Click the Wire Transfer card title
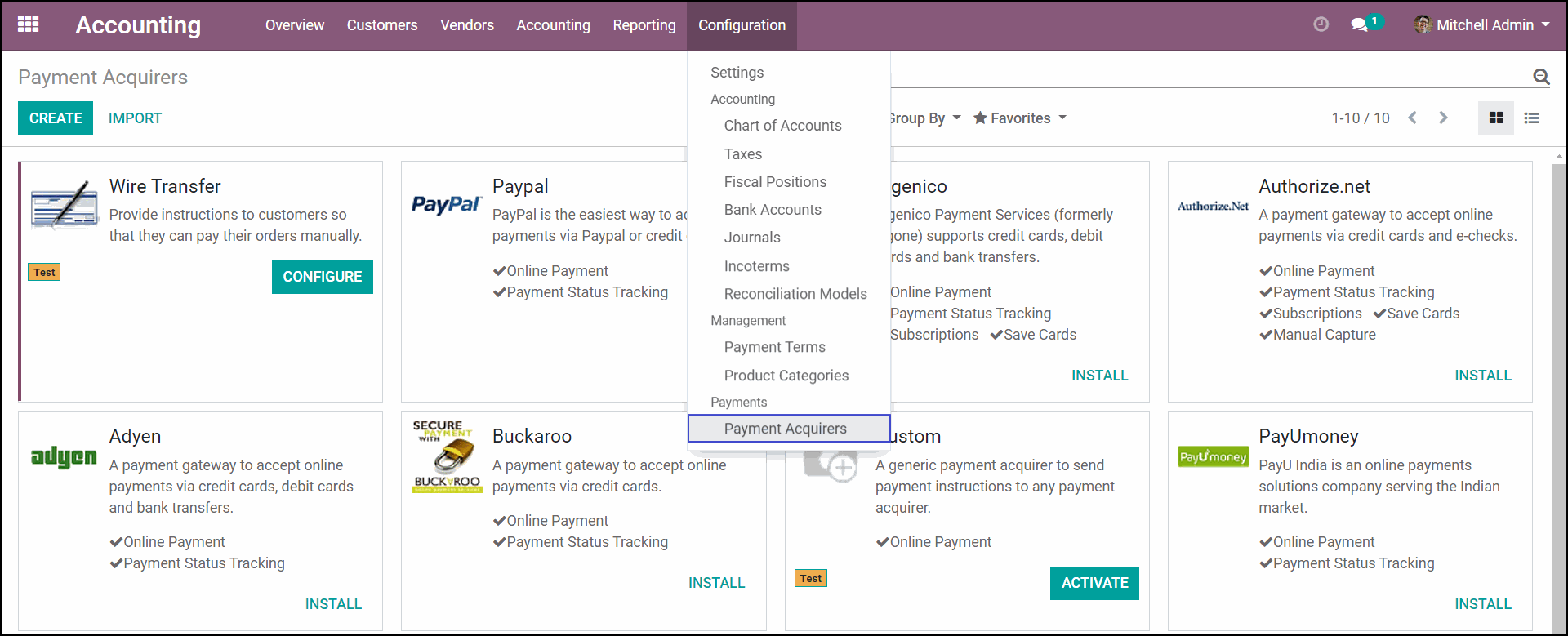This screenshot has width=1568, height=636. [165, 186]
